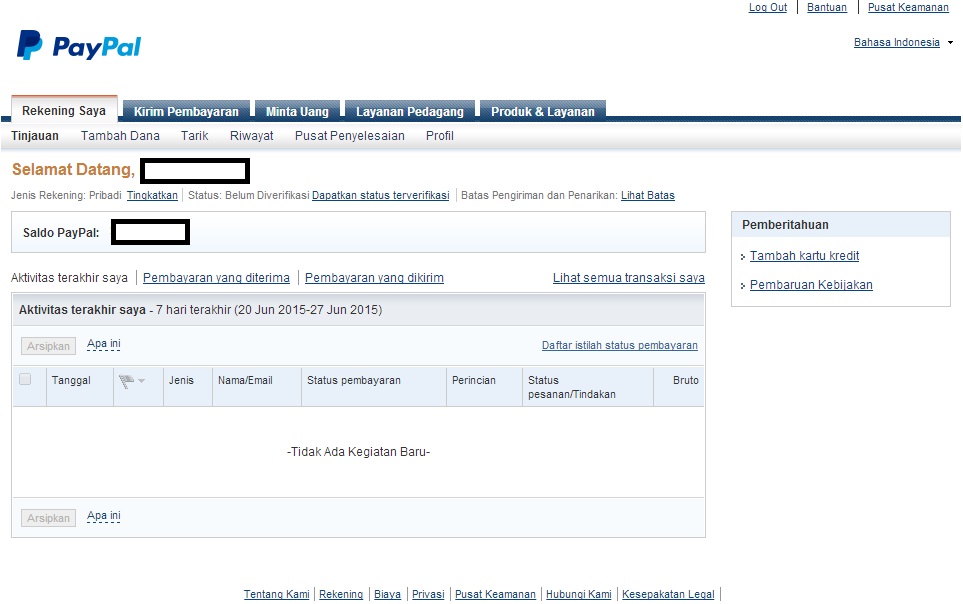Show Pembayaran yang diterima
The height and width of the screenshot is (604, 963).
(216, 278)
